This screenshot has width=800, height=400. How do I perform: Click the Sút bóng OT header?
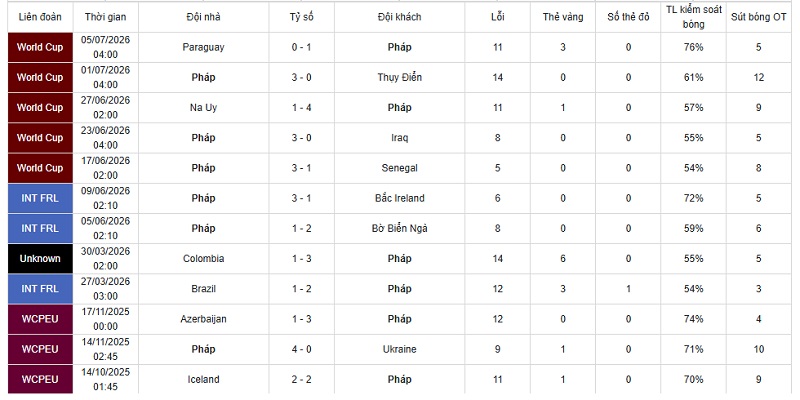point(759,17)
